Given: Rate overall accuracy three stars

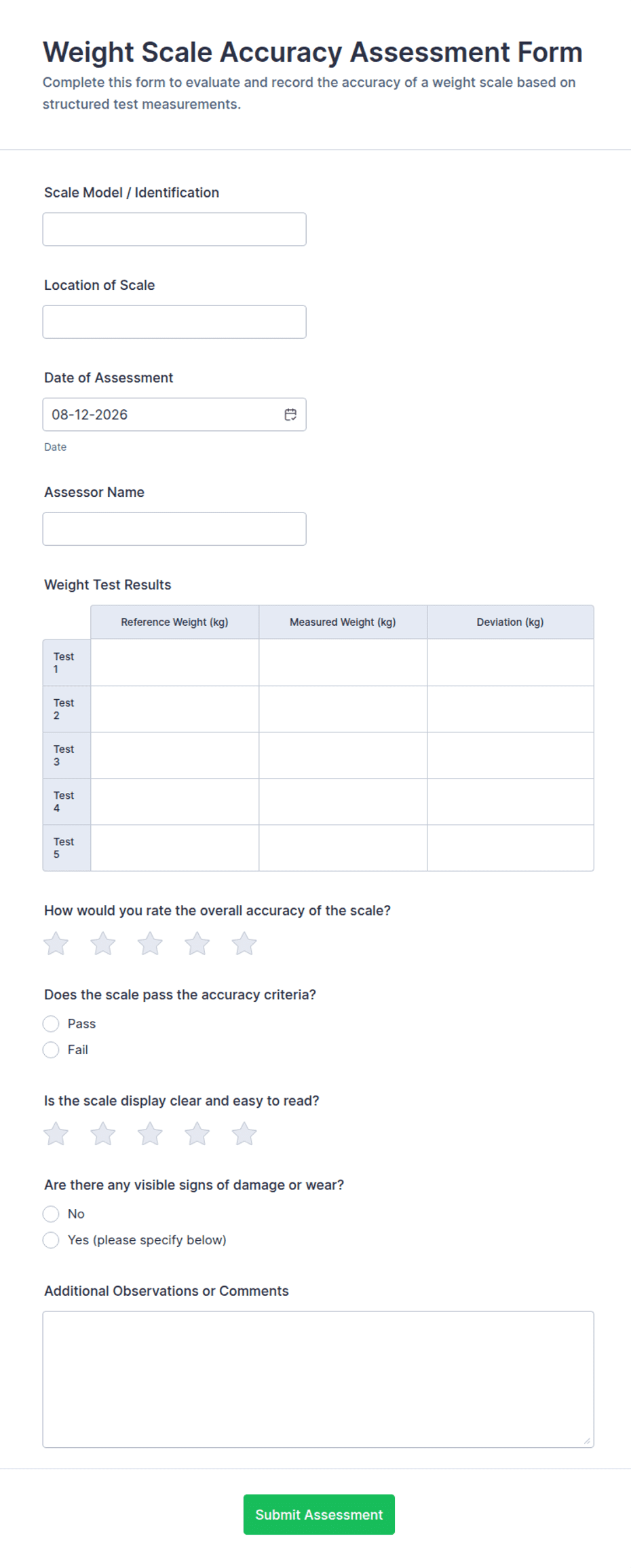Looking at the screenshot, I should pos(150,944).
